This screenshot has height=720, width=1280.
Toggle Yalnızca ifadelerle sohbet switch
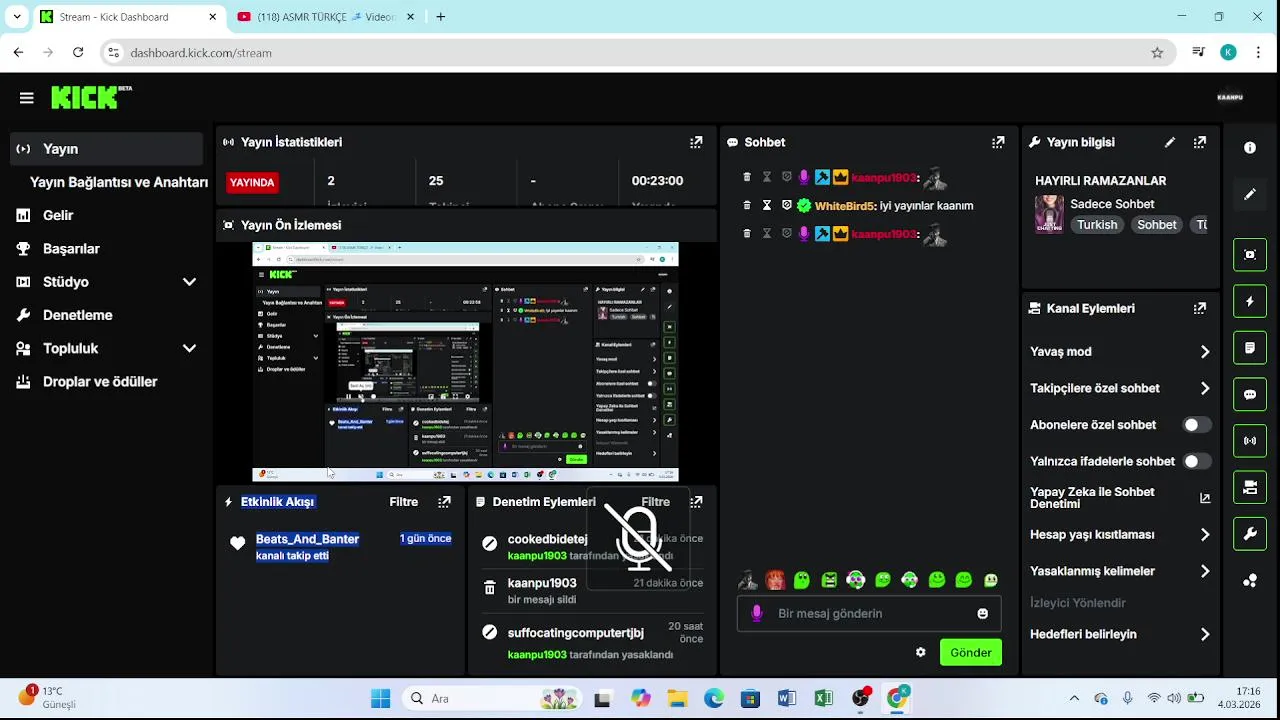coord(1197,461)
